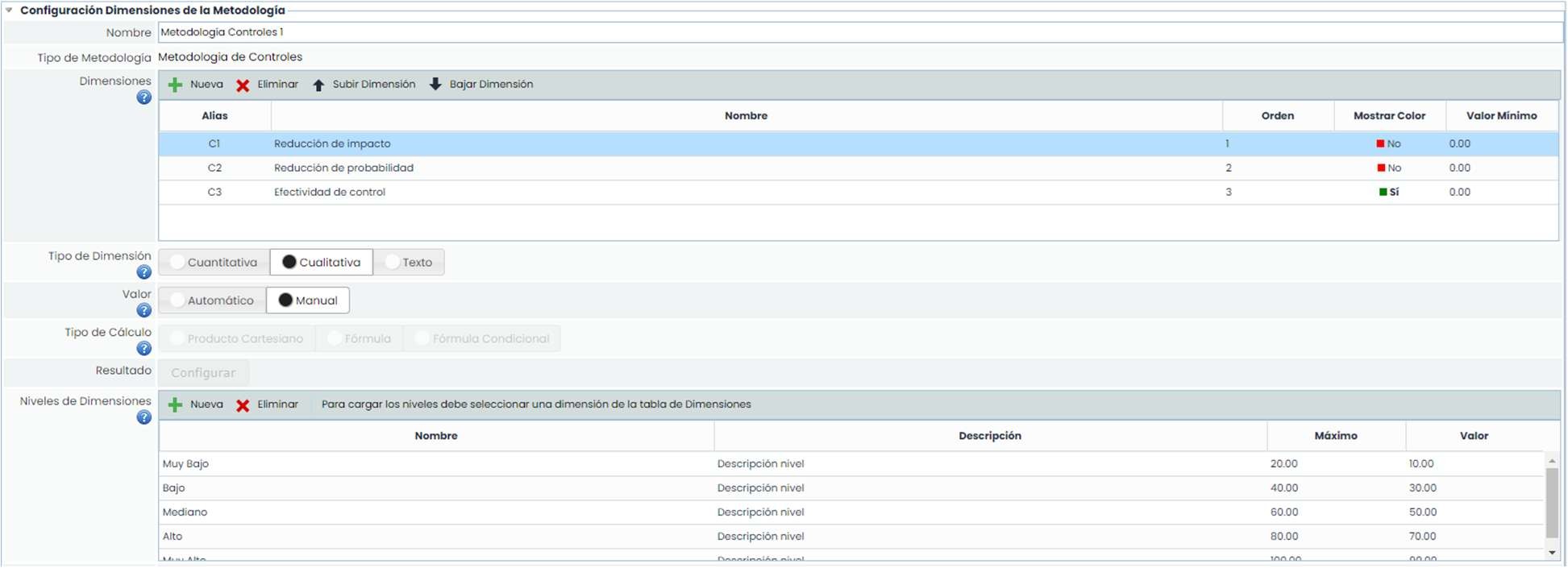The image size is (1568, 568).
Task: Click the green plus Nueva icon in Dimensiones
Action: point(175,85)
